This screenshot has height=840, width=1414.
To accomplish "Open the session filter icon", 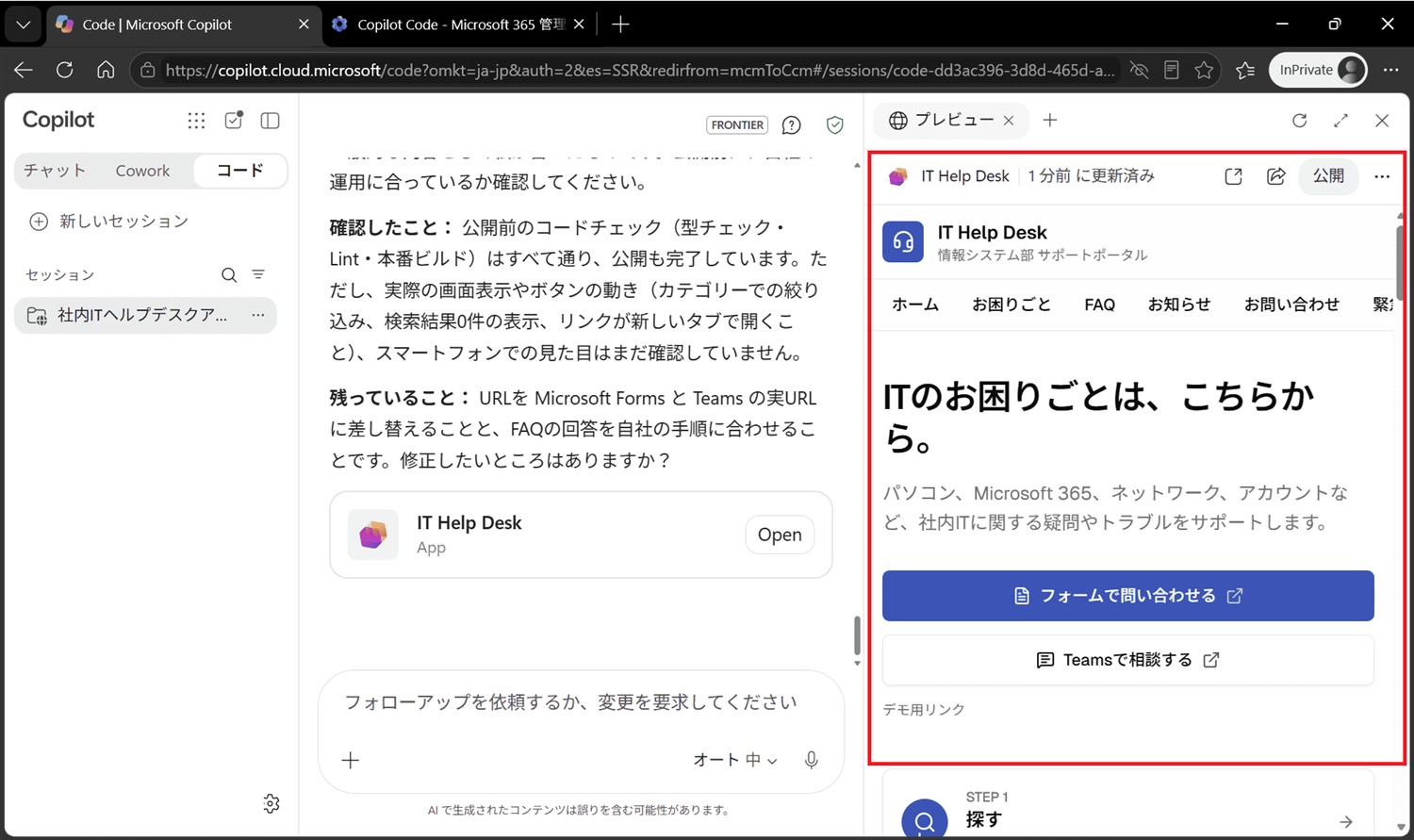I will 258,274.
